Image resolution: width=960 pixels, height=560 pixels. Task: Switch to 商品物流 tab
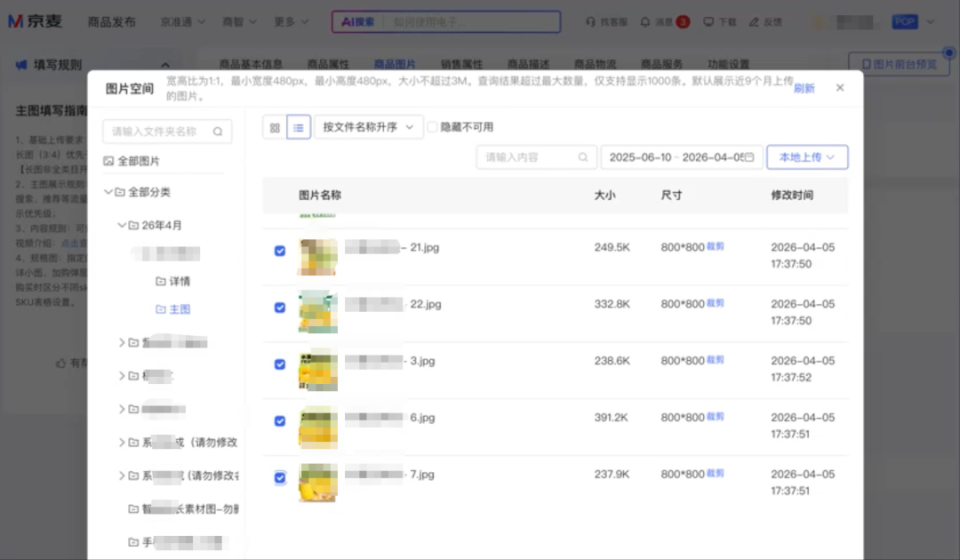(595, 64)
